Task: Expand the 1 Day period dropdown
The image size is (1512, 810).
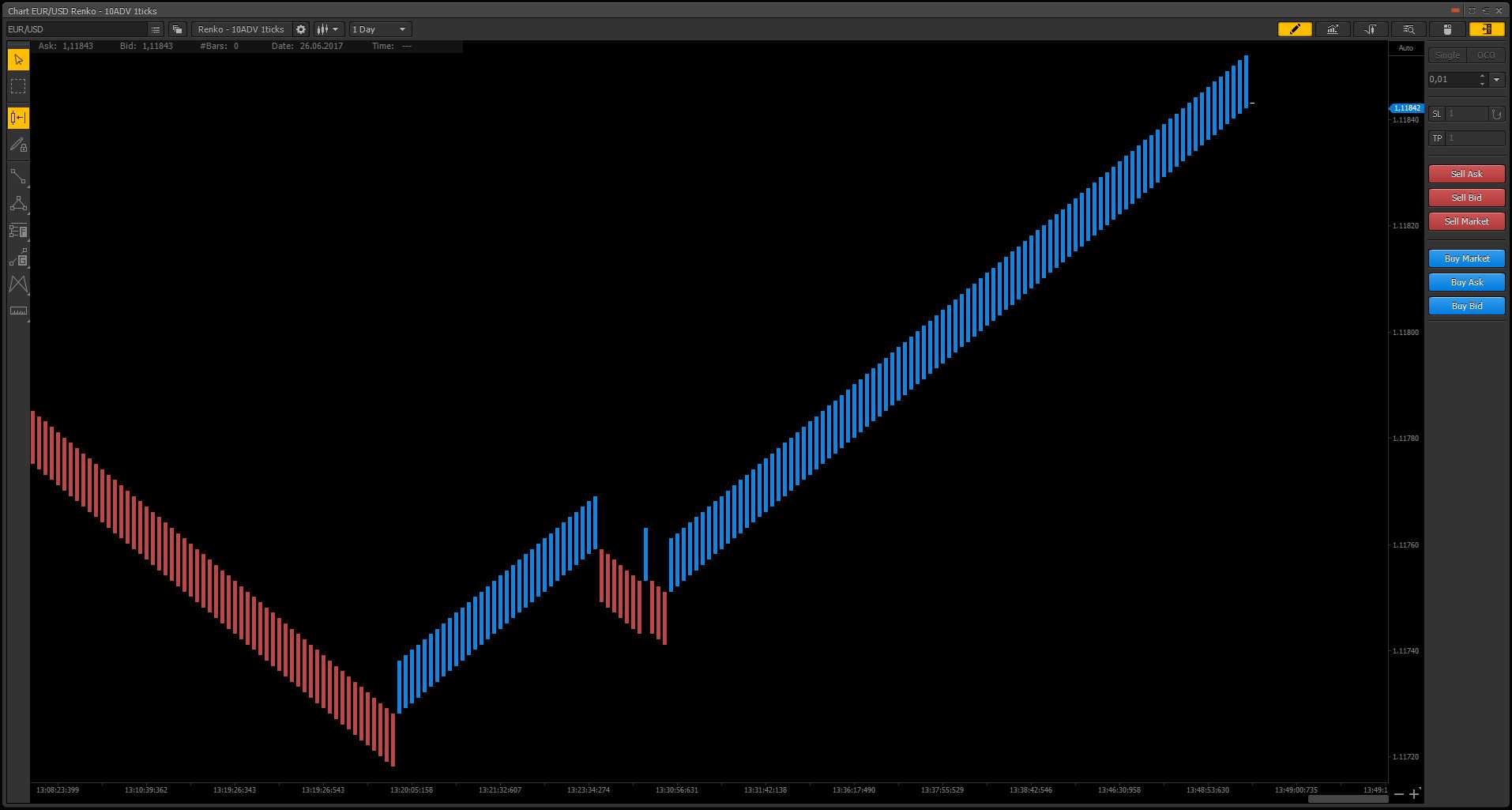Action: 381,29
